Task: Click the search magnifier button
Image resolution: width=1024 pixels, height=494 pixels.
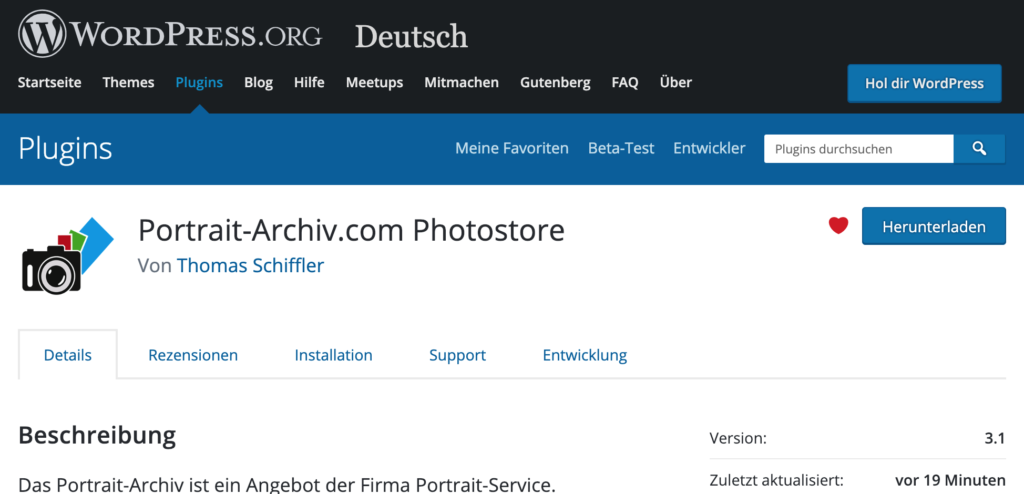Action: [x=979, y=149]
